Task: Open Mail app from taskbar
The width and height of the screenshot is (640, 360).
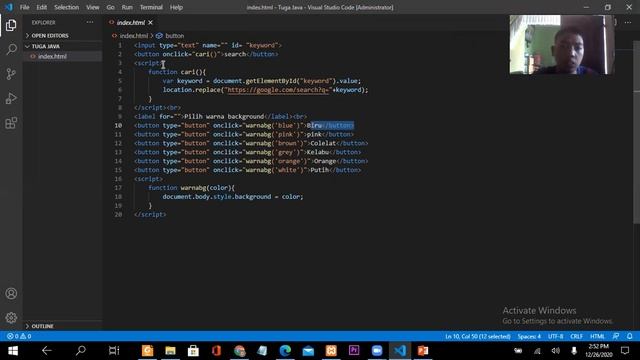Action: 308,351
